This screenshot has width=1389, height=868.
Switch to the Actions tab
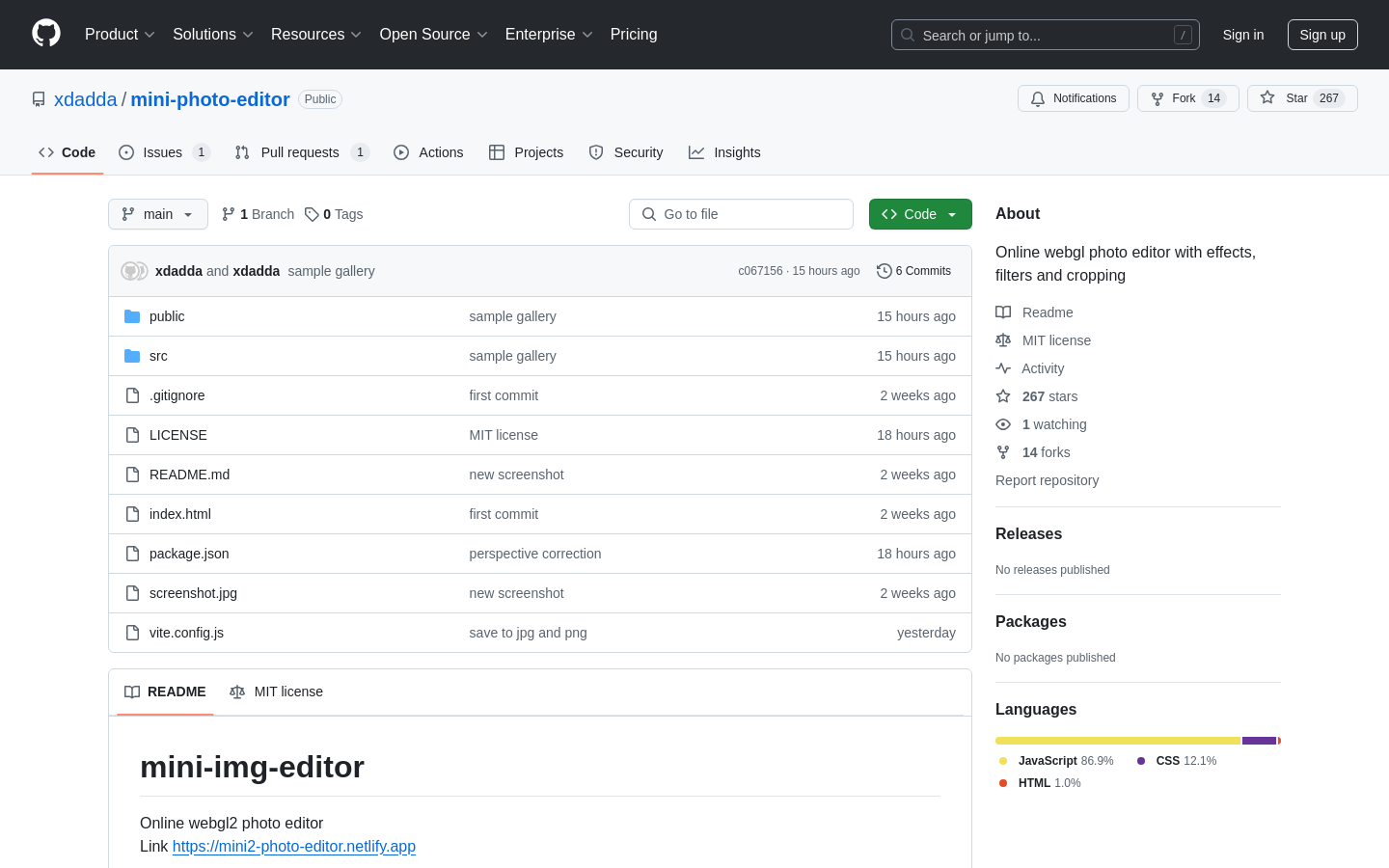(x=428, y=152)
